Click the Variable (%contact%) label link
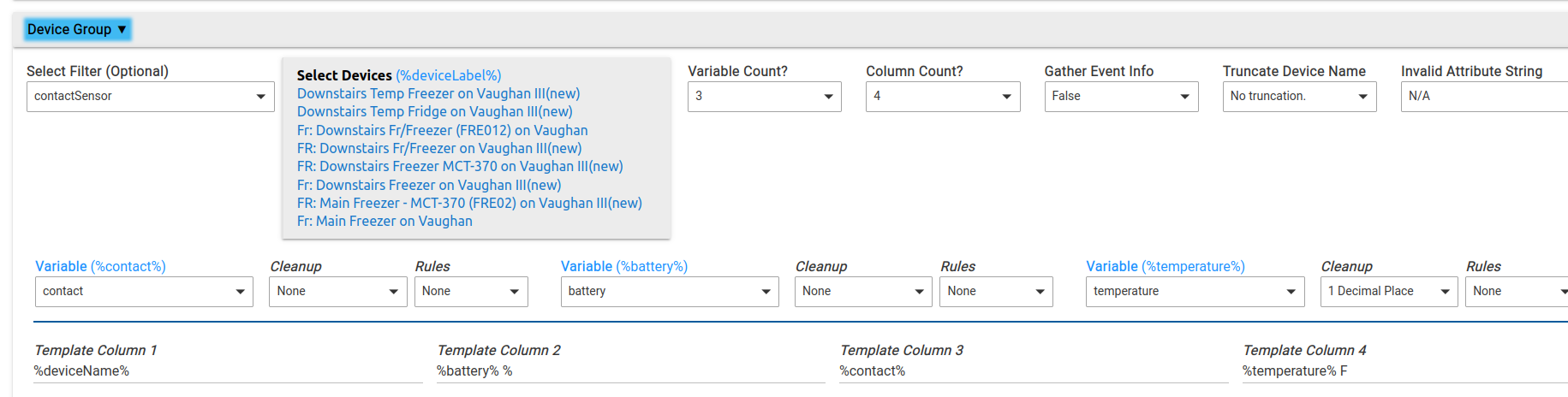Viewport: 1568px width, 397px height. tap(100, 266)
